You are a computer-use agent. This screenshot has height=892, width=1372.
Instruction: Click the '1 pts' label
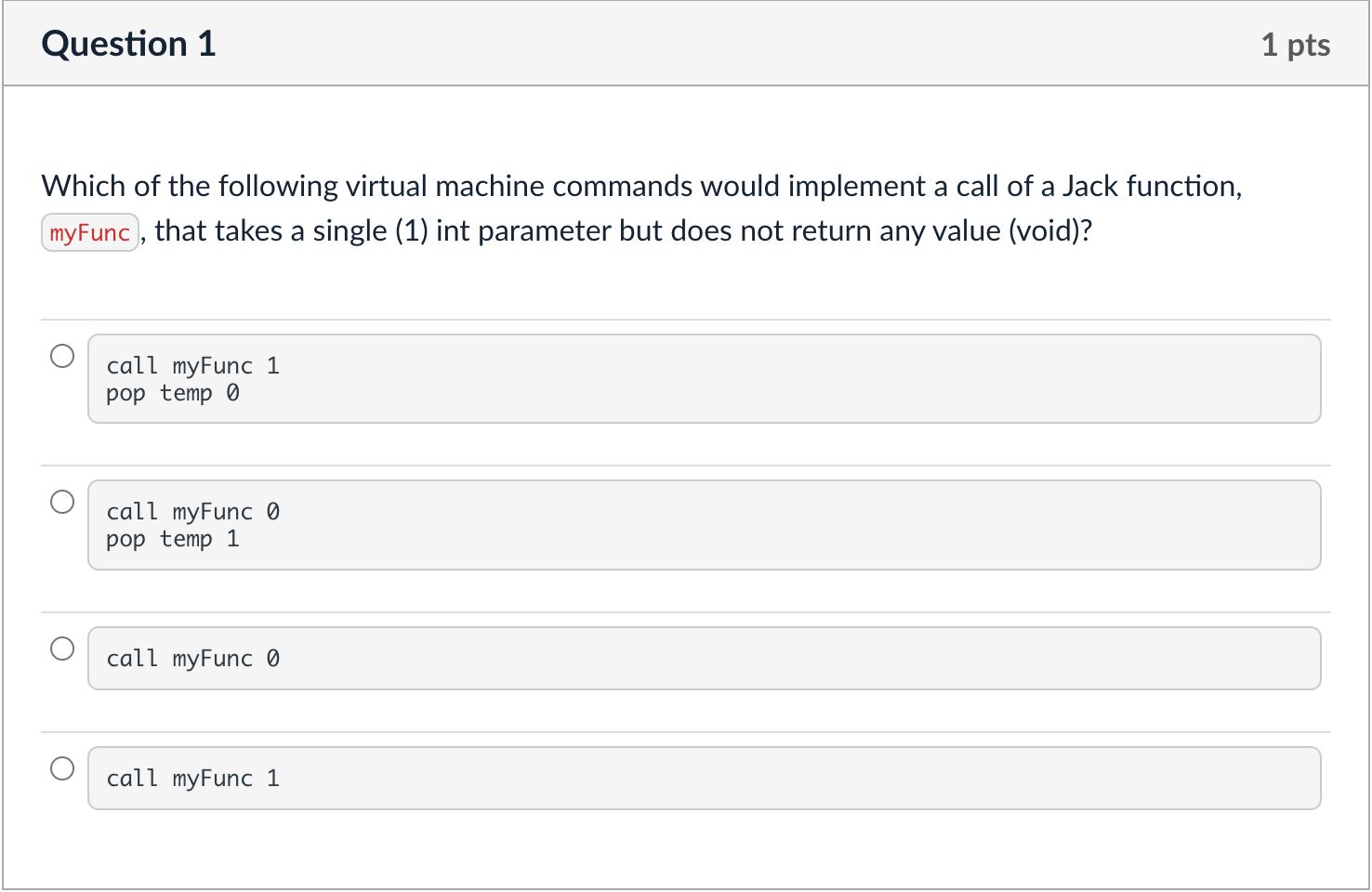(x=1297, y=44)
